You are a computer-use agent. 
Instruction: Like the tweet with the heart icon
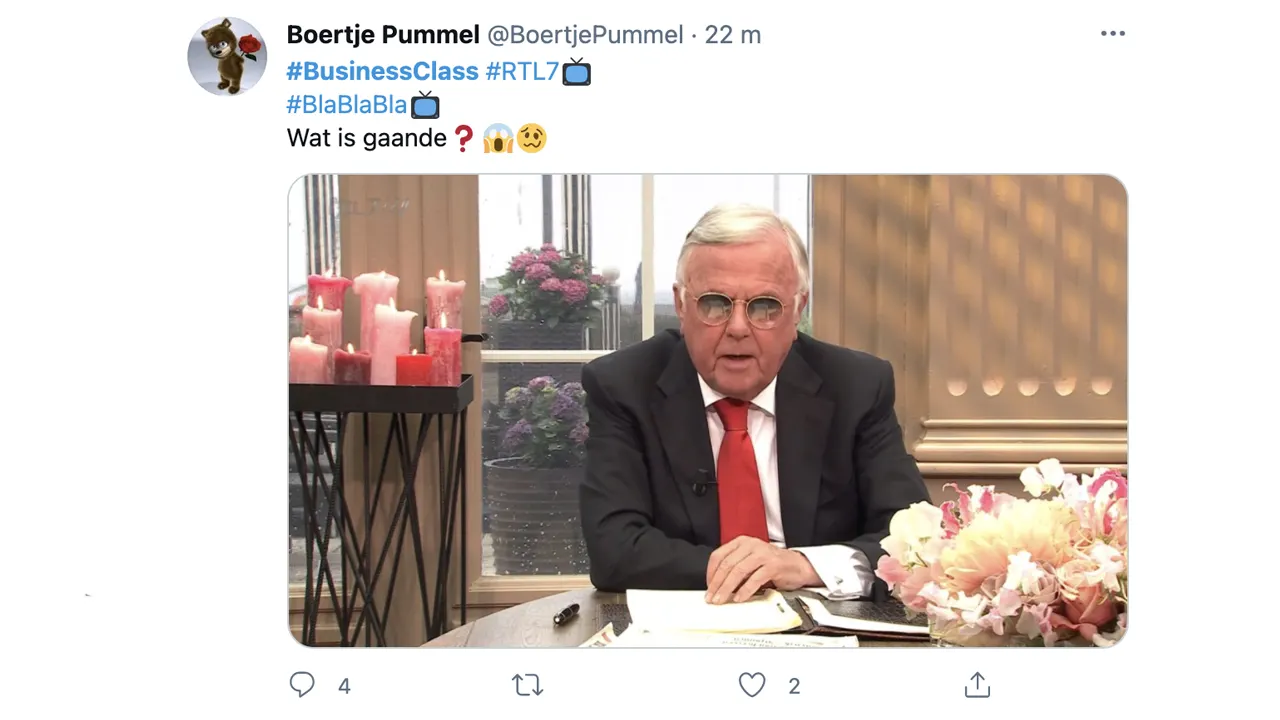tap(752, 685)
